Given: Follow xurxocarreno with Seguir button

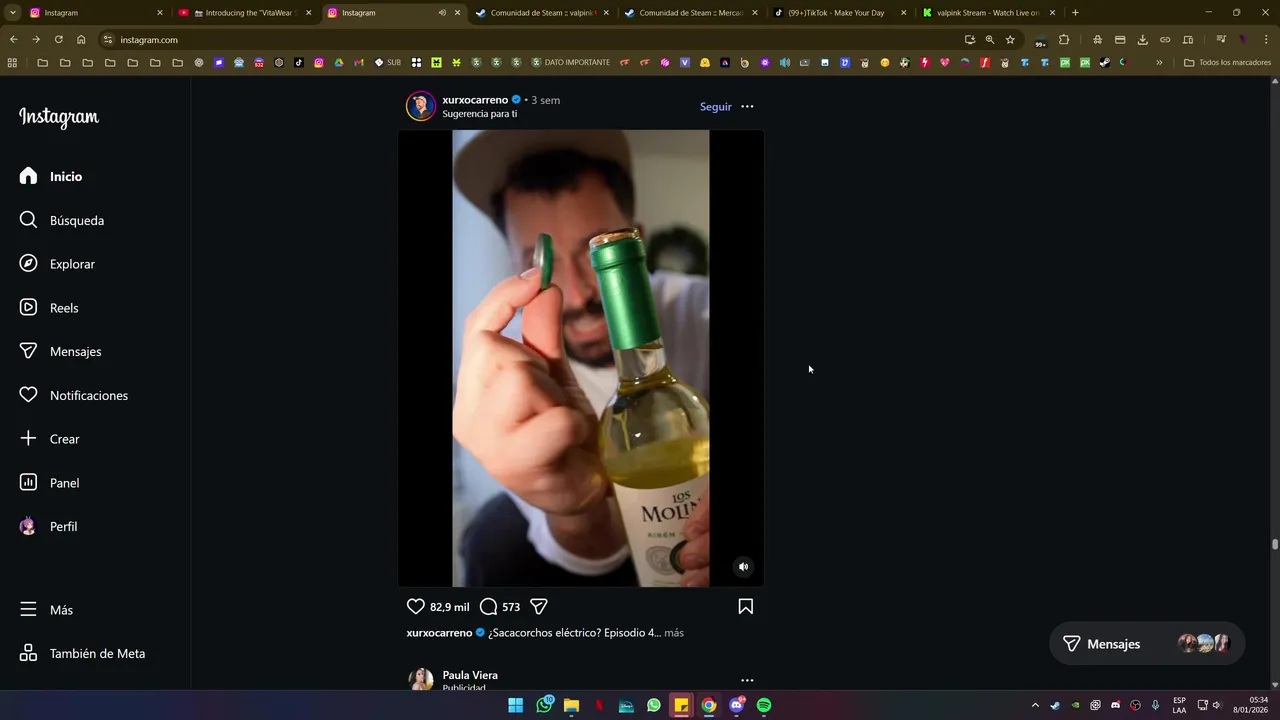Looking at the screenshot, I should 716,107.
